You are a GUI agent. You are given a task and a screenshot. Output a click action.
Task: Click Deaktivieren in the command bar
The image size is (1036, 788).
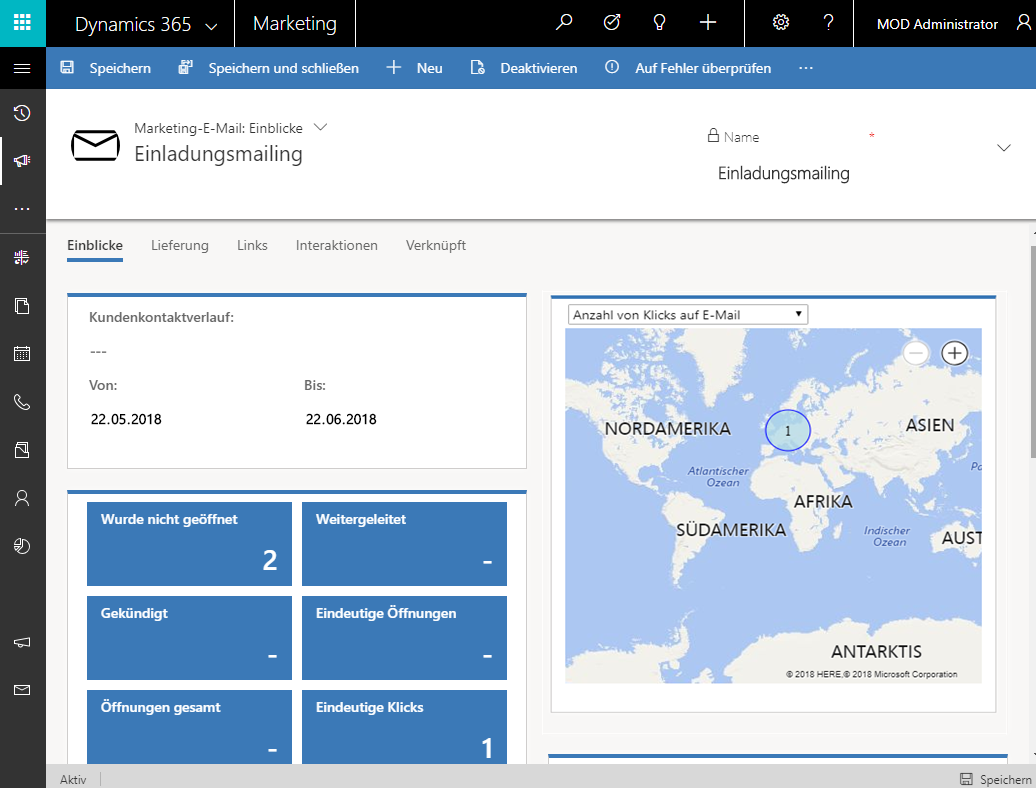(x=523, y=68)
